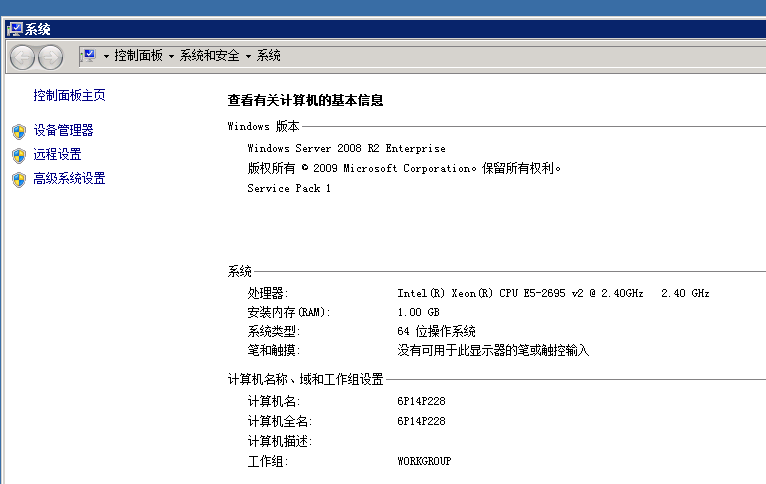Click section header 计算机名称、域和工作组设置

[305, 379]
